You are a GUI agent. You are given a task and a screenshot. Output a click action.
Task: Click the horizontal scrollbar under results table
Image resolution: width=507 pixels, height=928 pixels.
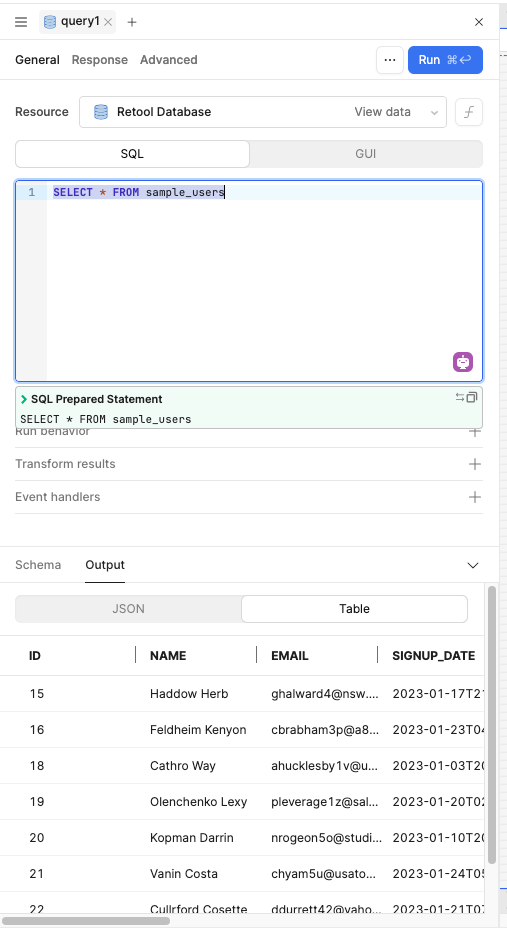[x=86, y=921]
